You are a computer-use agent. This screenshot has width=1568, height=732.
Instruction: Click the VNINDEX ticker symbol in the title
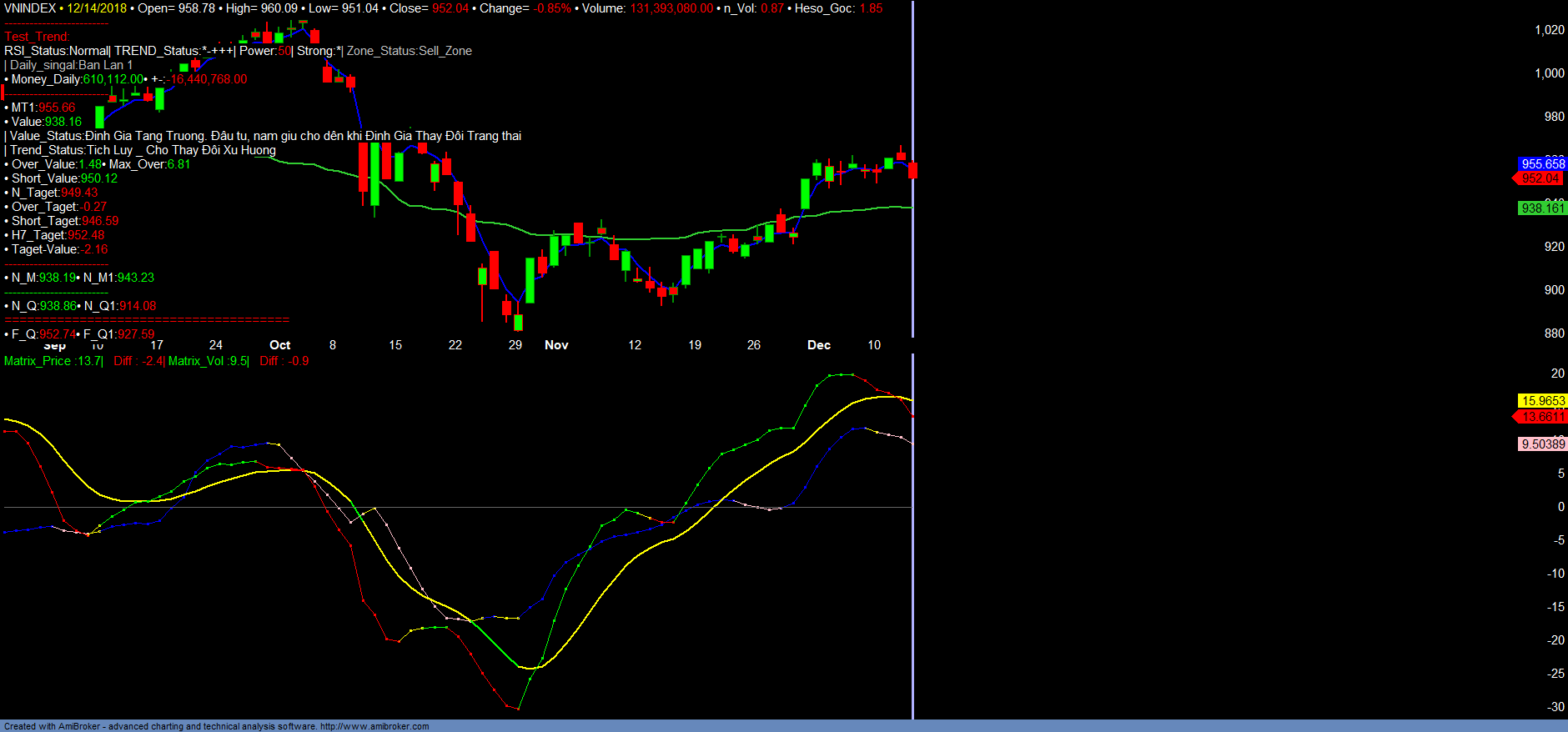coord(30,8)
